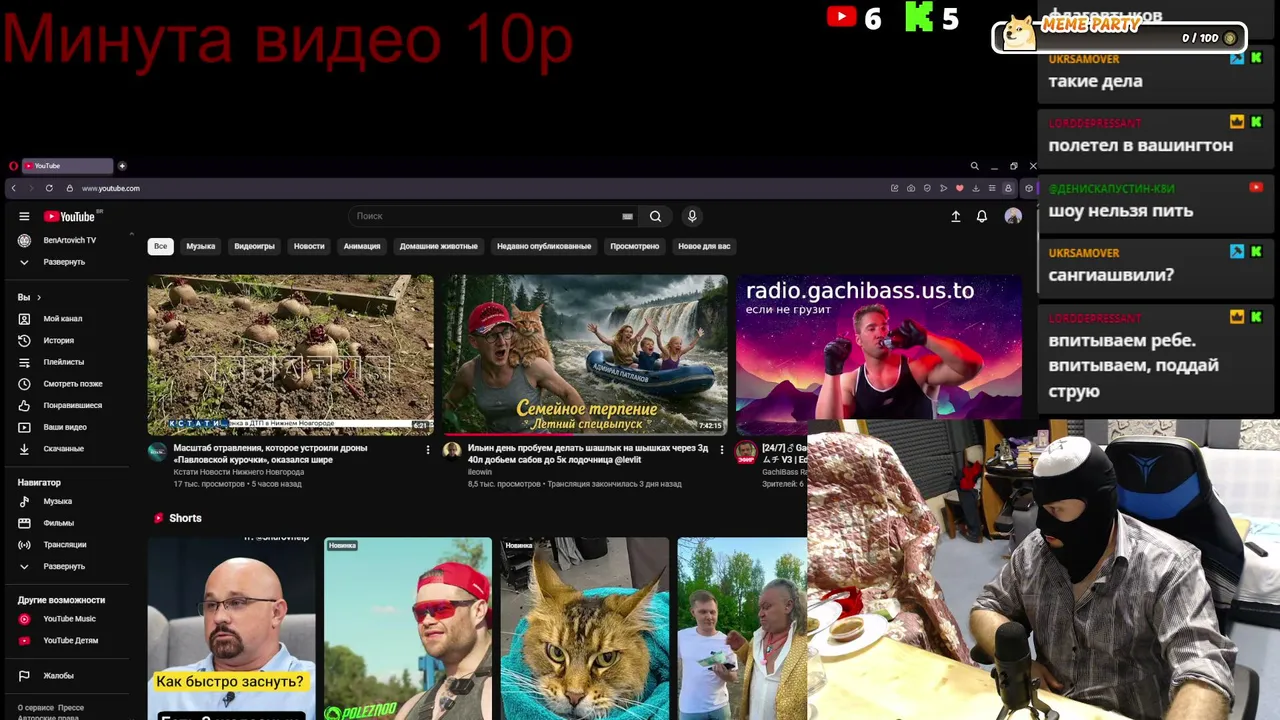The height and width of the screenshot is (720, 1280).
Task: Click the heart bookmark icon in address bar
Action: pos(959,188)
